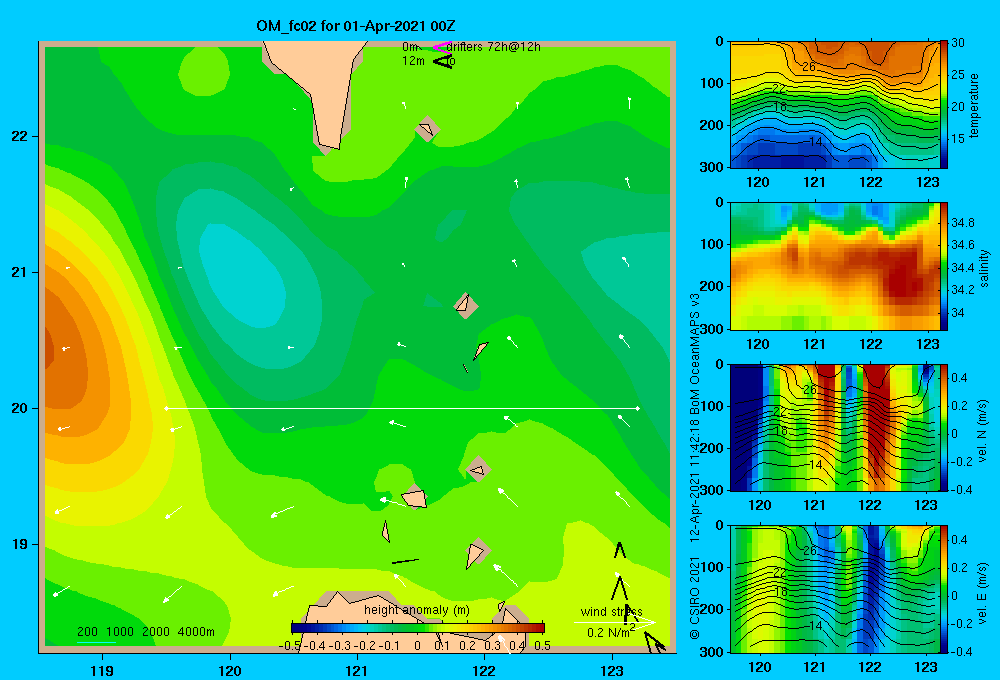The image size is (1000, 680).
Task: Click the map title OM_fc02 for 01-Apr-2021 00Z
Action: pos(355,26)
